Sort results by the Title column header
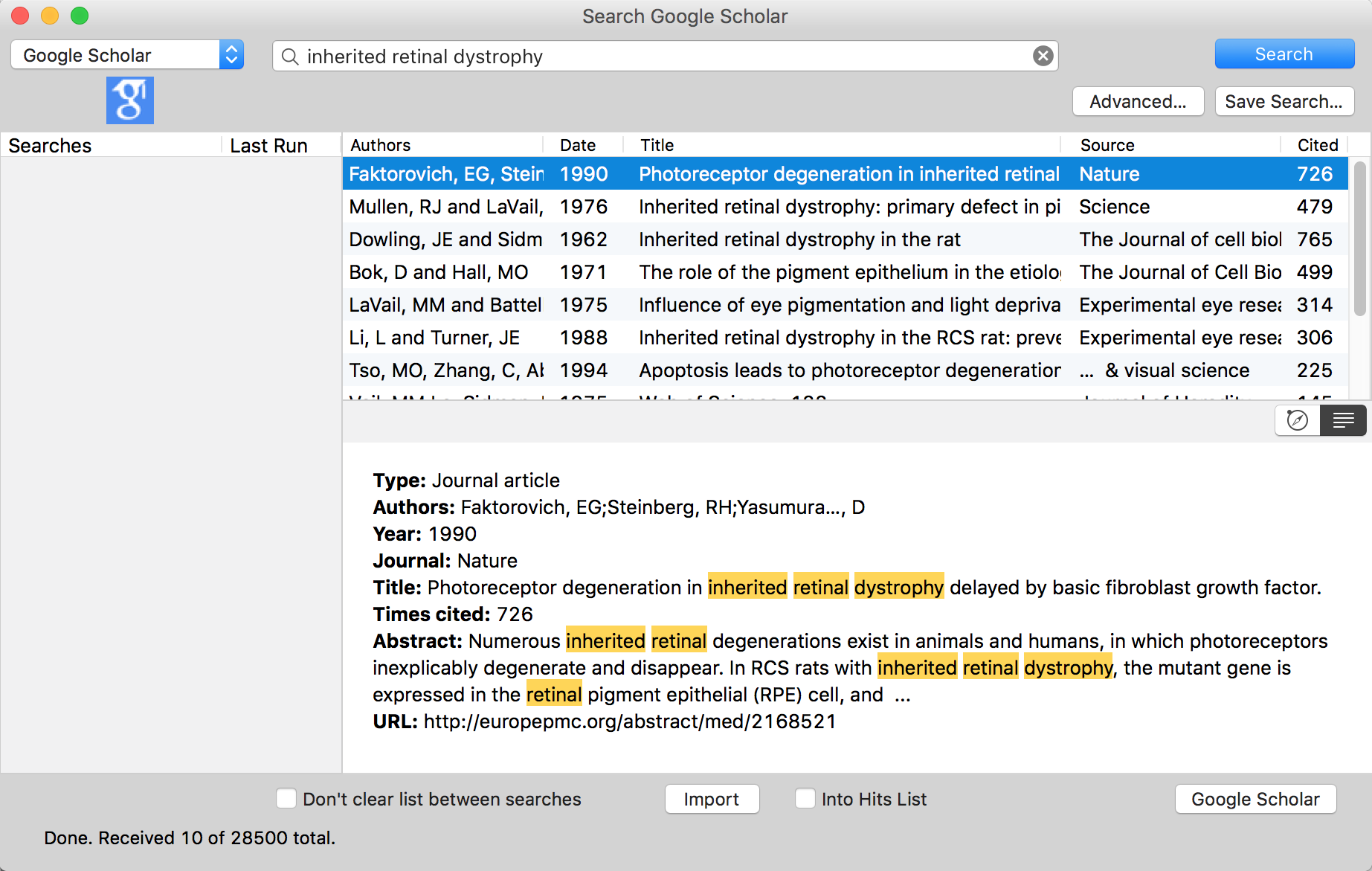 [x=841, y=145]
